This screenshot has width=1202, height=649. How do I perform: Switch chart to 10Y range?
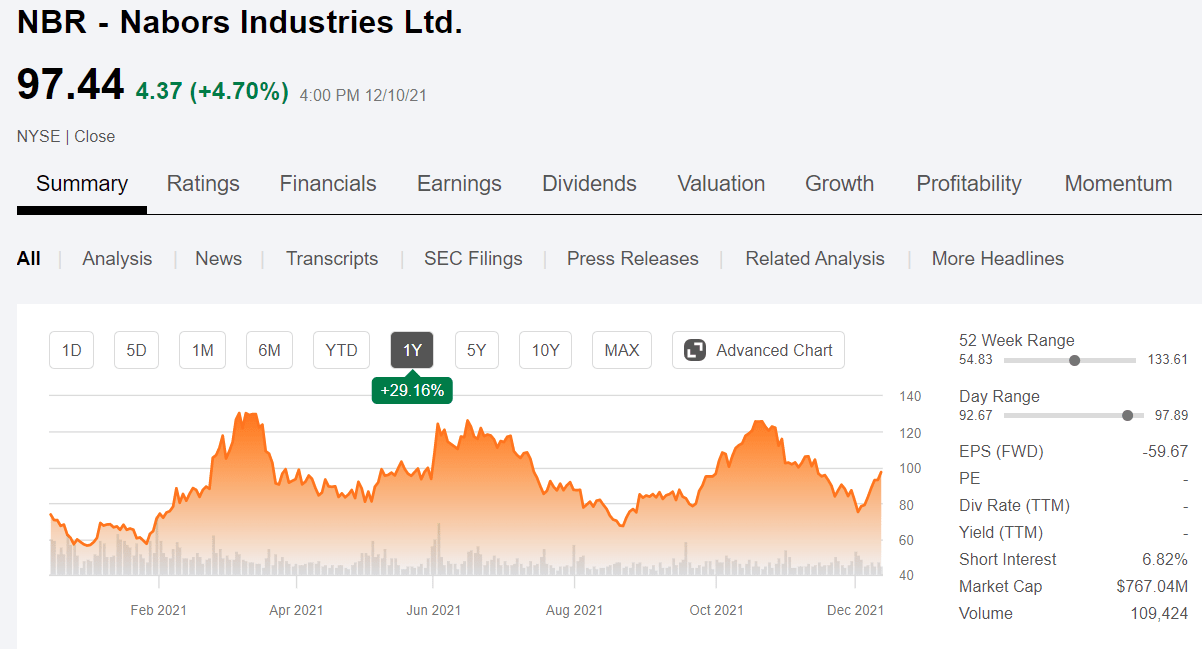tap(546, 350)
